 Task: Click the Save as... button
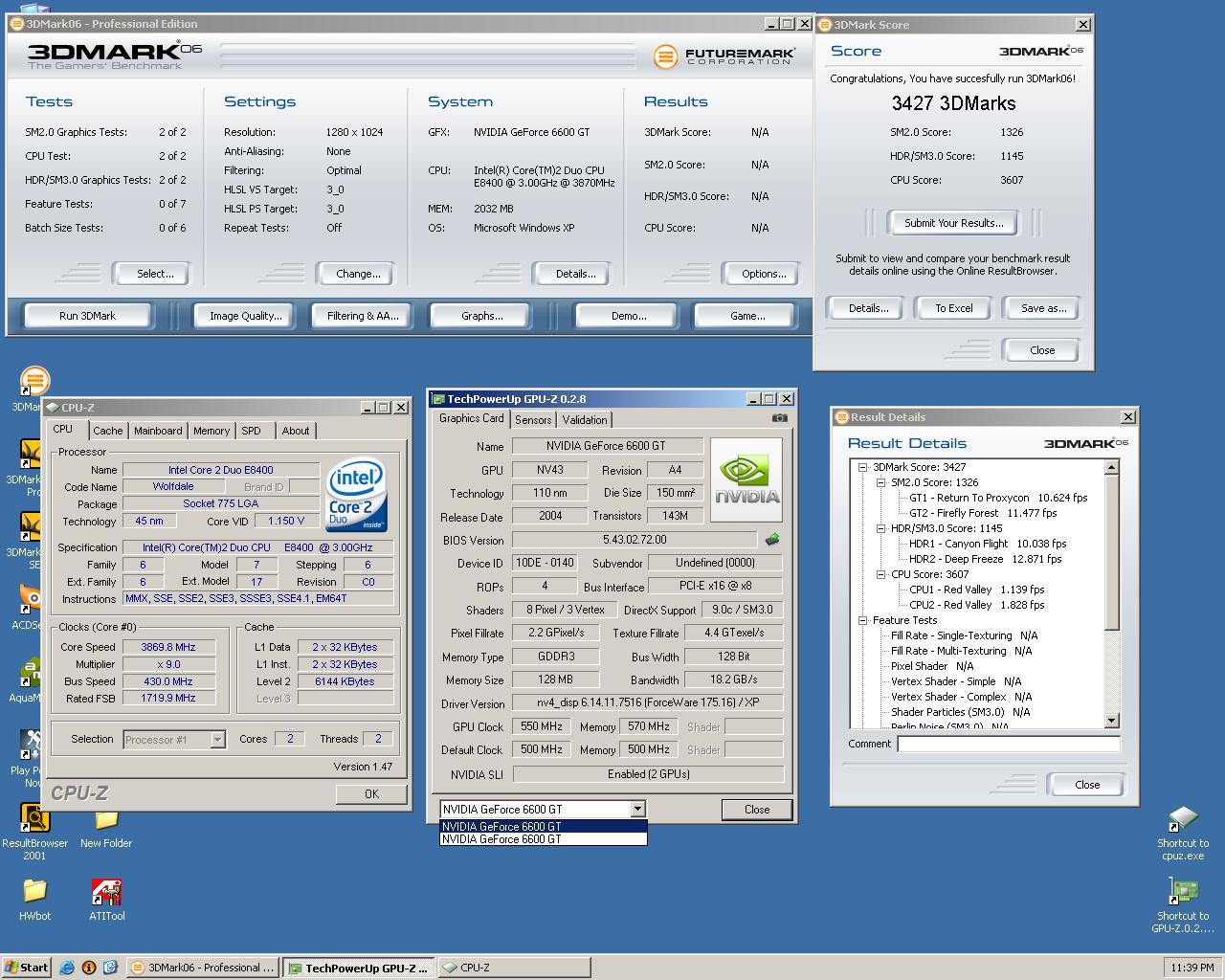1043,308
